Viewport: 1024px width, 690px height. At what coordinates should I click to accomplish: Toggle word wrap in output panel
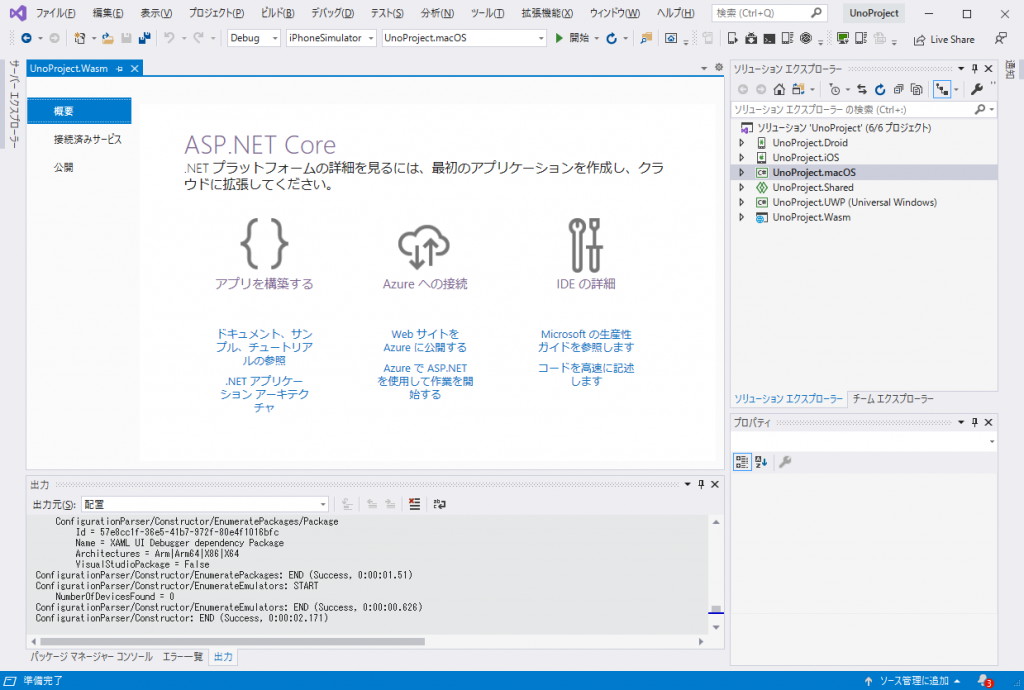pyautogui.click(x=439, y=505)
